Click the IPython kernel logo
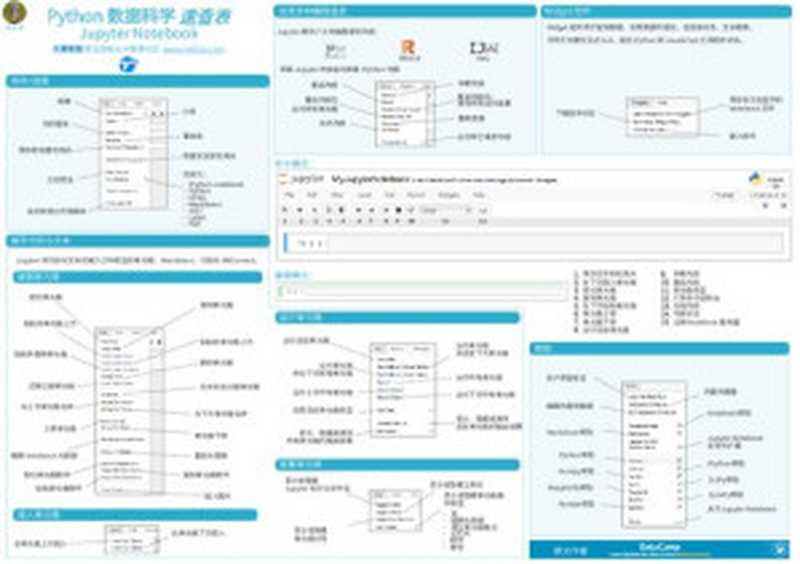The height and width of the screenshot is (564, 800). (x=336, y=50)
